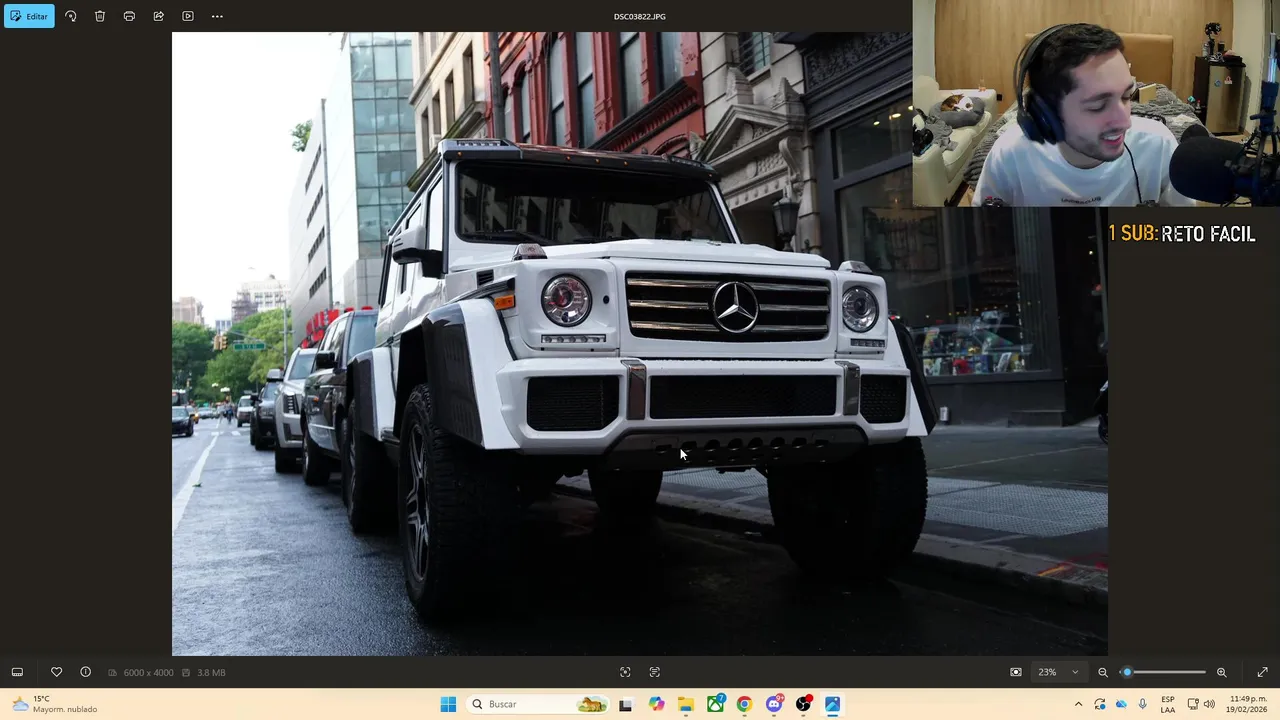Open Task View from the taskbar
Viewport: 1280px width, 720px height.
click(x=625, y=704)
